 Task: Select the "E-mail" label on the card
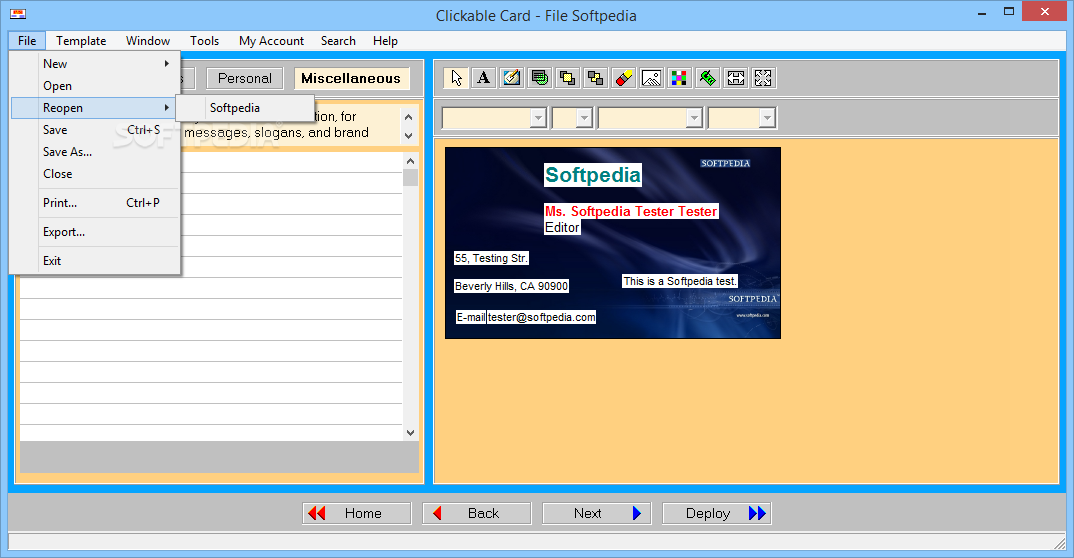471,317
